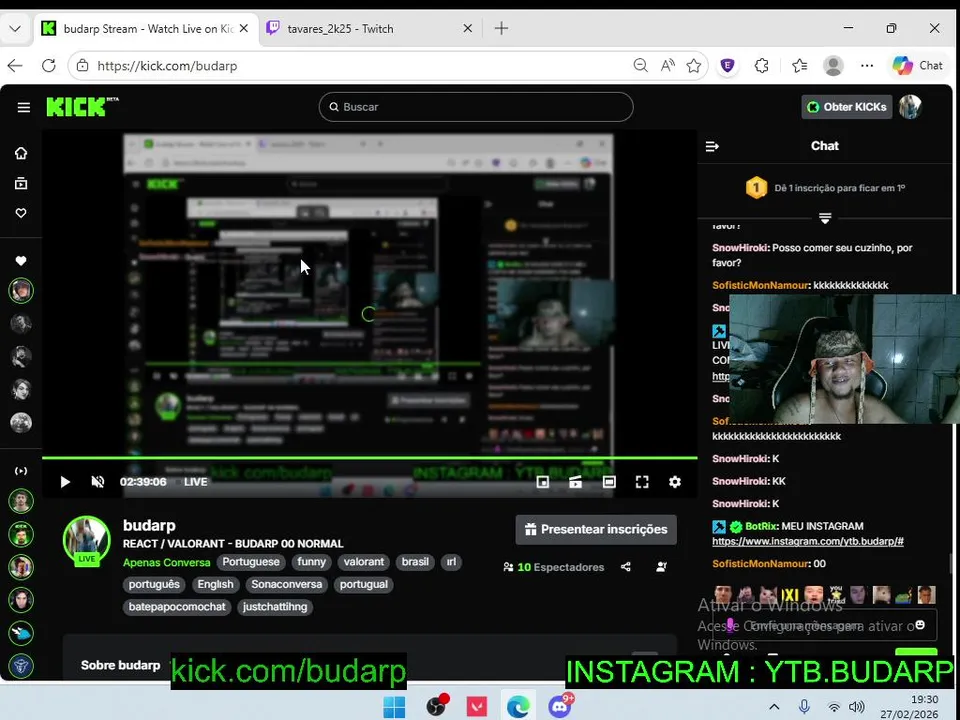Select the Portuguese tag
This screenshot has height=720, width=960.
pyautogui.click(x=251, y=562)
